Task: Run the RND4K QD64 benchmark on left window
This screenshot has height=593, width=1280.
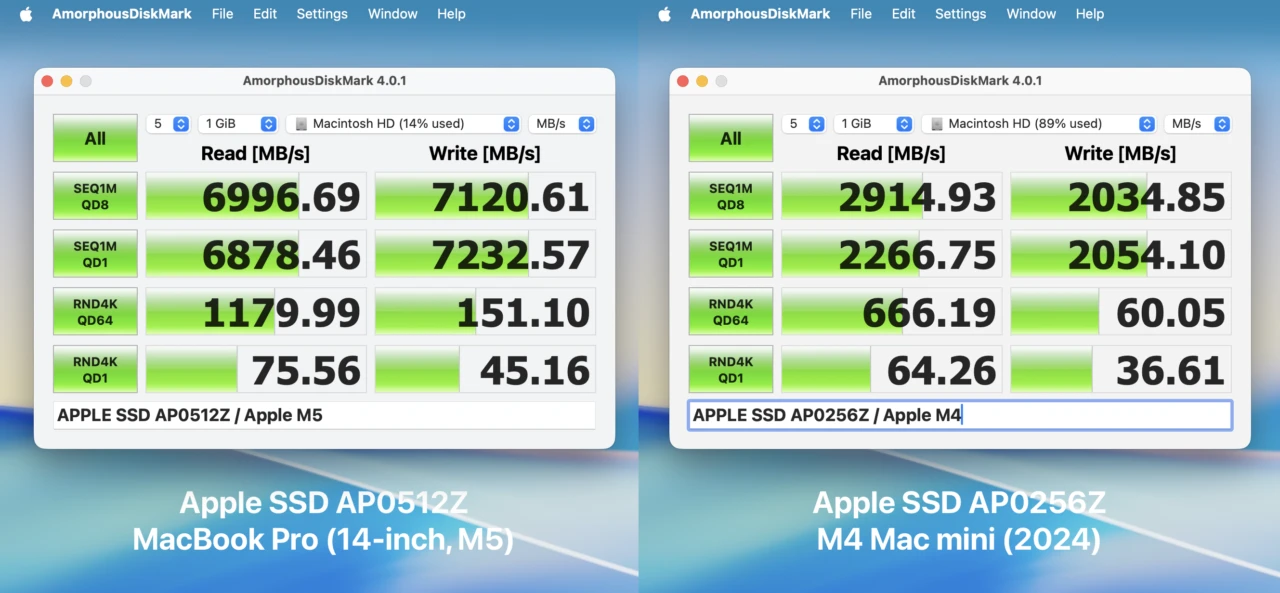Action: (x=95, y=311)
